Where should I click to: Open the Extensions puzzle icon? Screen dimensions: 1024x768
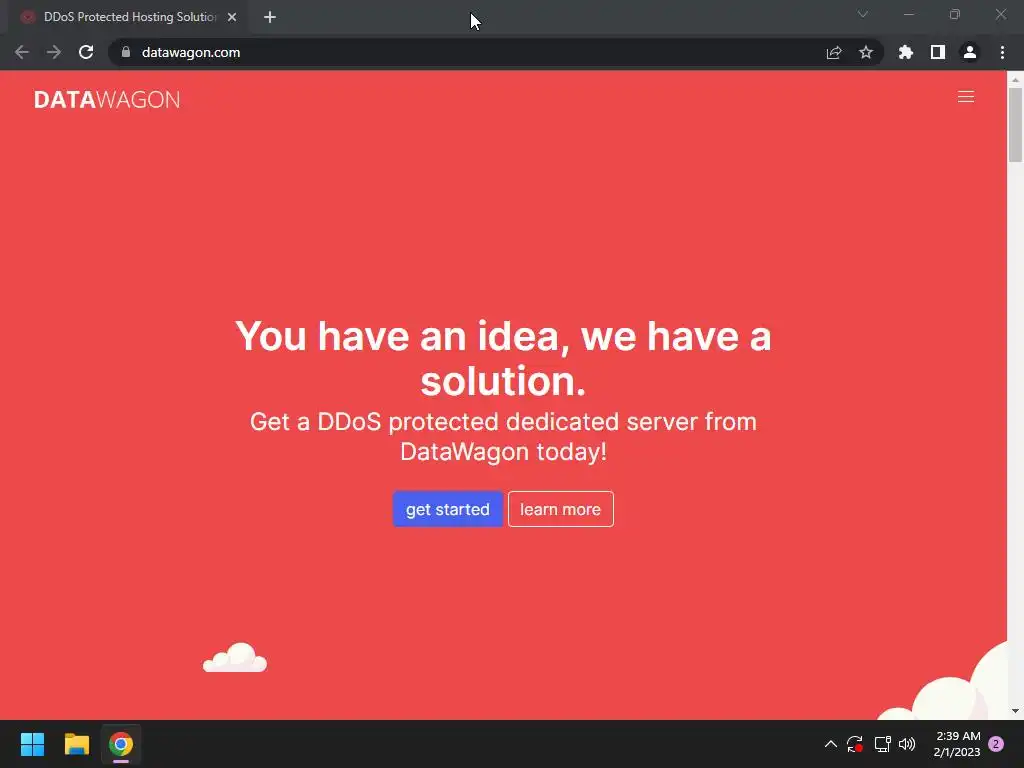coord(905,52)
